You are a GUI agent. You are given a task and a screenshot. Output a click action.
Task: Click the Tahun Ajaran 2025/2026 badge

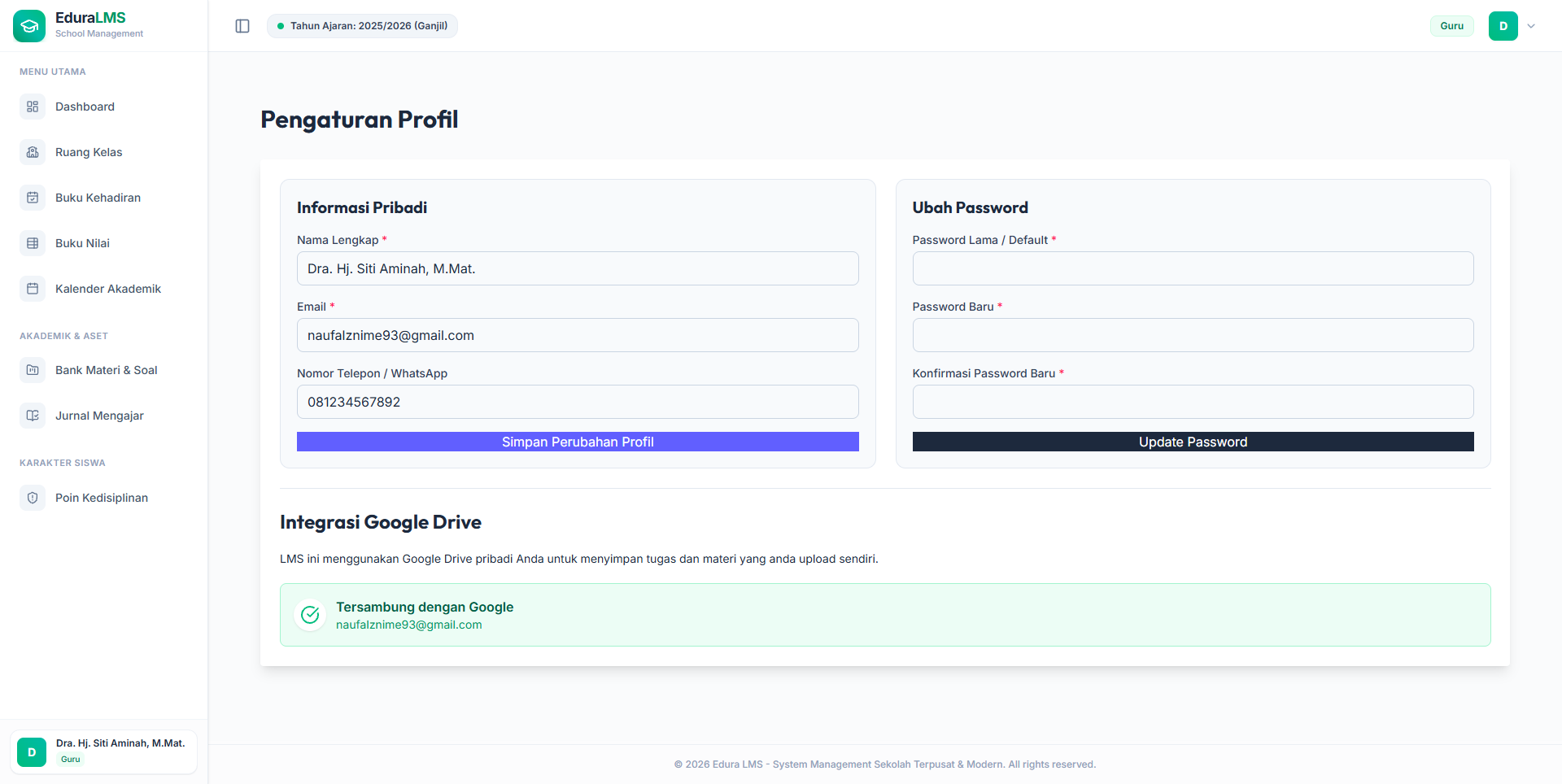click(362, 26)
